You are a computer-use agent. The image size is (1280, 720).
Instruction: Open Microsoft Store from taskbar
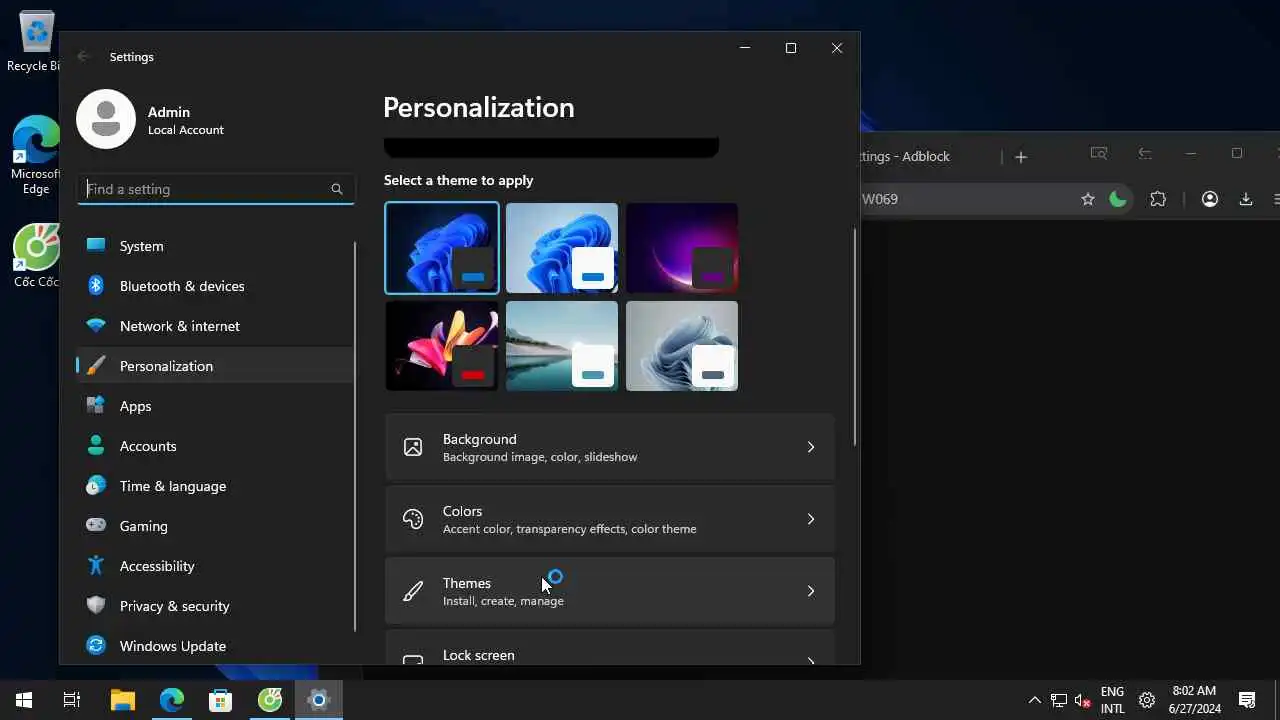pyautogui.click(x=220, y=700)
